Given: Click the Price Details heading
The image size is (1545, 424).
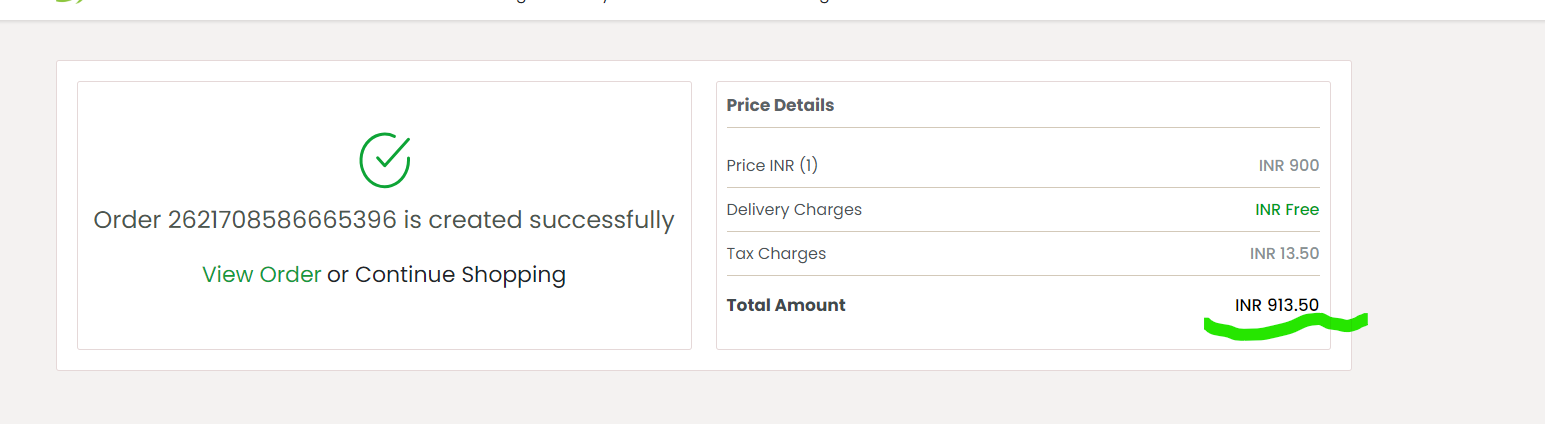Looking at the screenshot, I should click(780, 105).
